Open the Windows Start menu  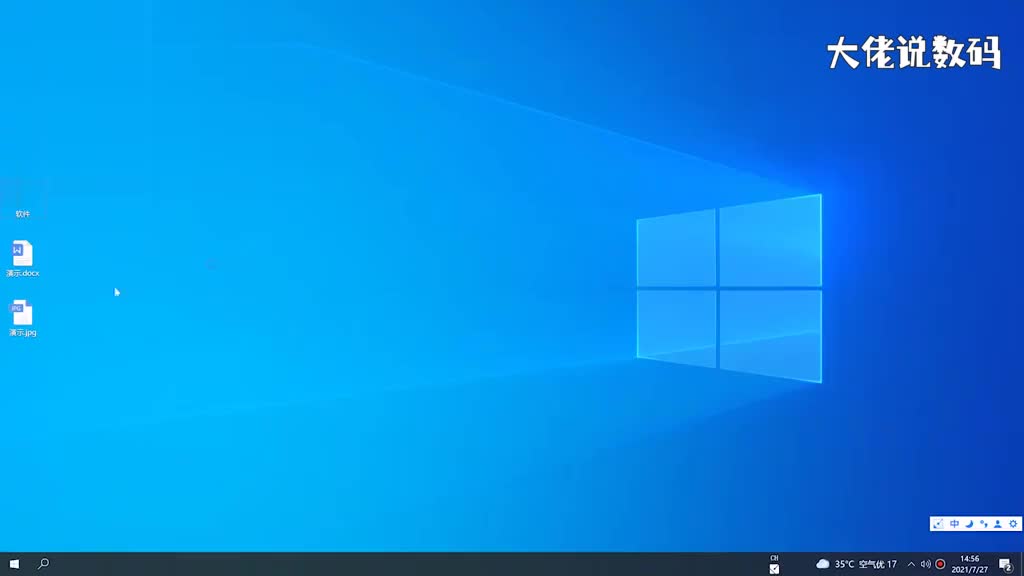[x=14, y=564]
